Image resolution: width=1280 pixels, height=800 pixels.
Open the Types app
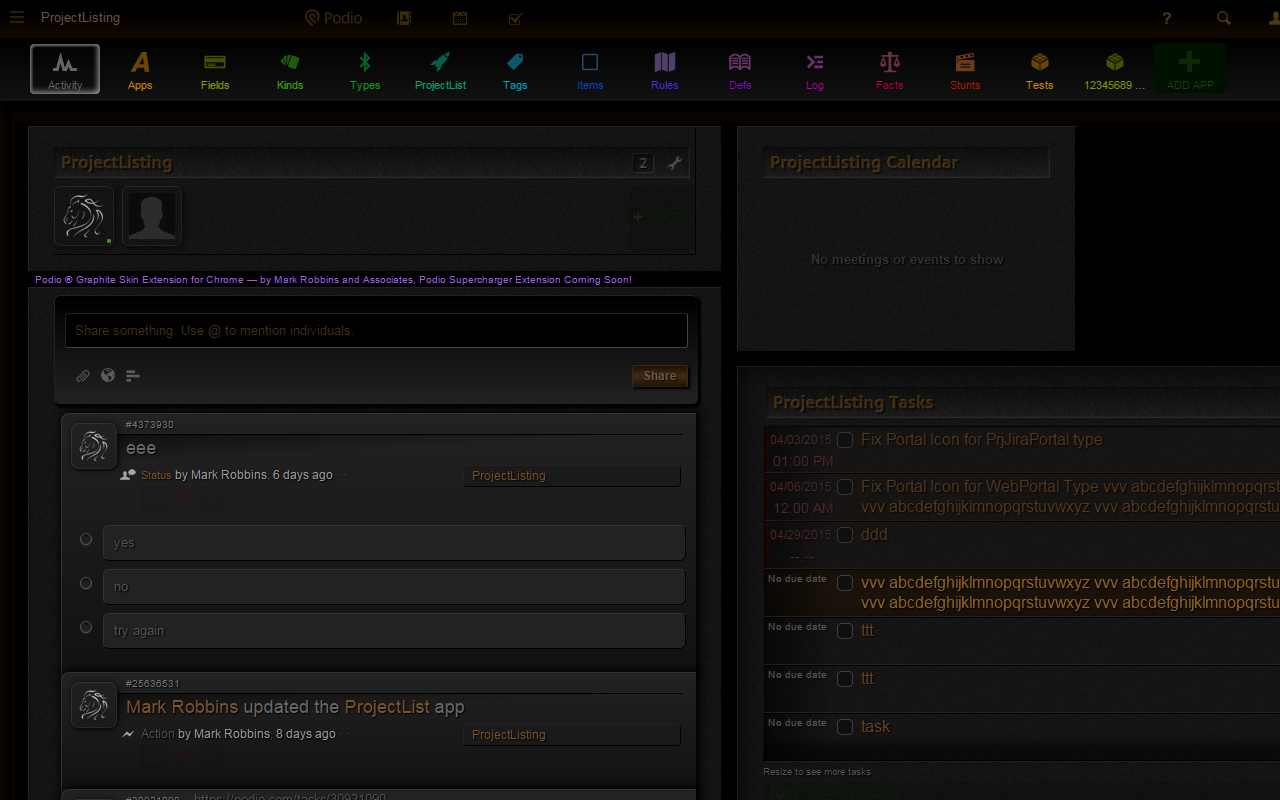click(x=365, y=70)
